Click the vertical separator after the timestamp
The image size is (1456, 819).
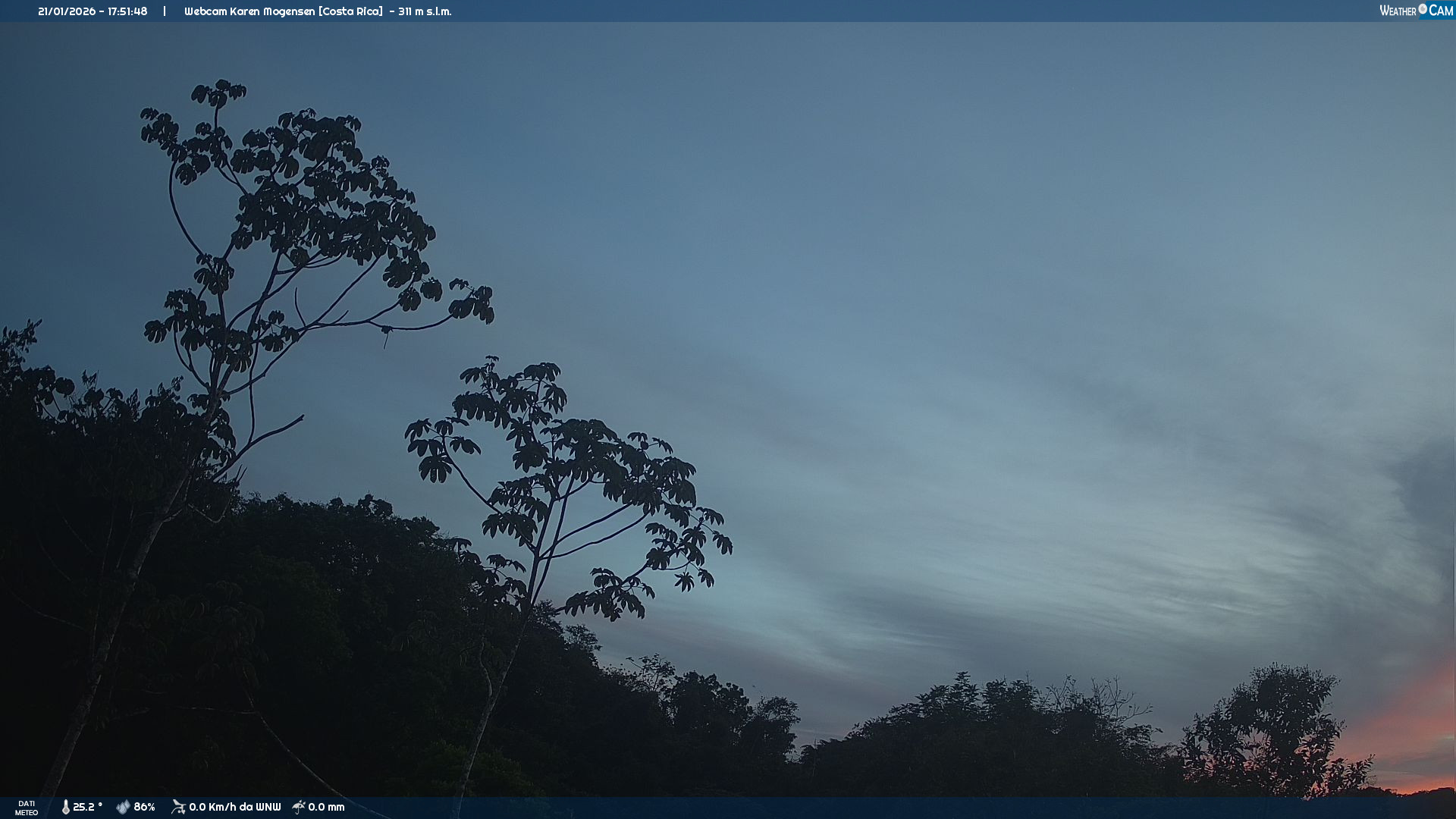[165, 11]
